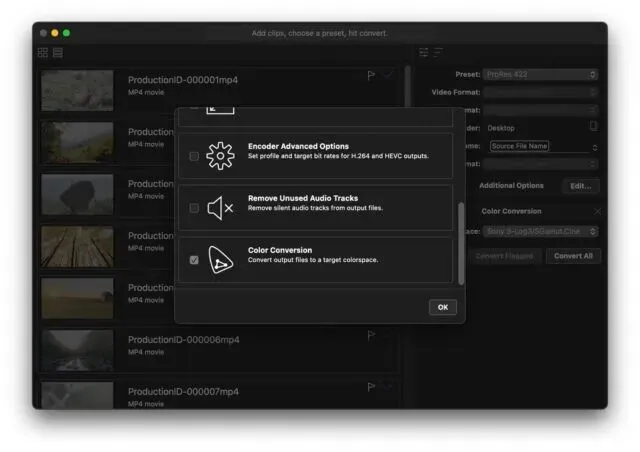Click the Additional Options label
Viewport: 640px width, 452px height.
point(511,185)
